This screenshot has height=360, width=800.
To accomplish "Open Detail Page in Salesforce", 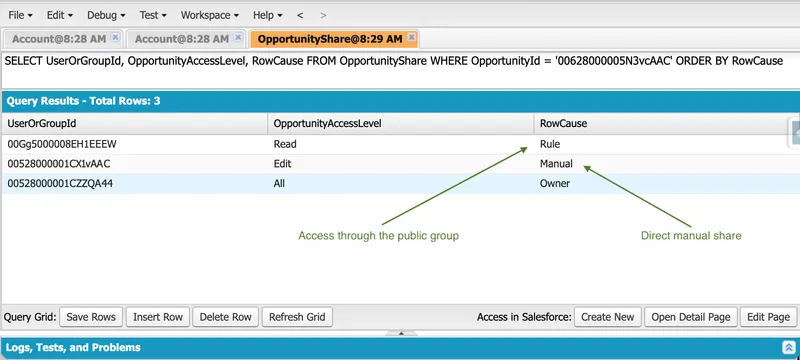I will tap(691, 317).
